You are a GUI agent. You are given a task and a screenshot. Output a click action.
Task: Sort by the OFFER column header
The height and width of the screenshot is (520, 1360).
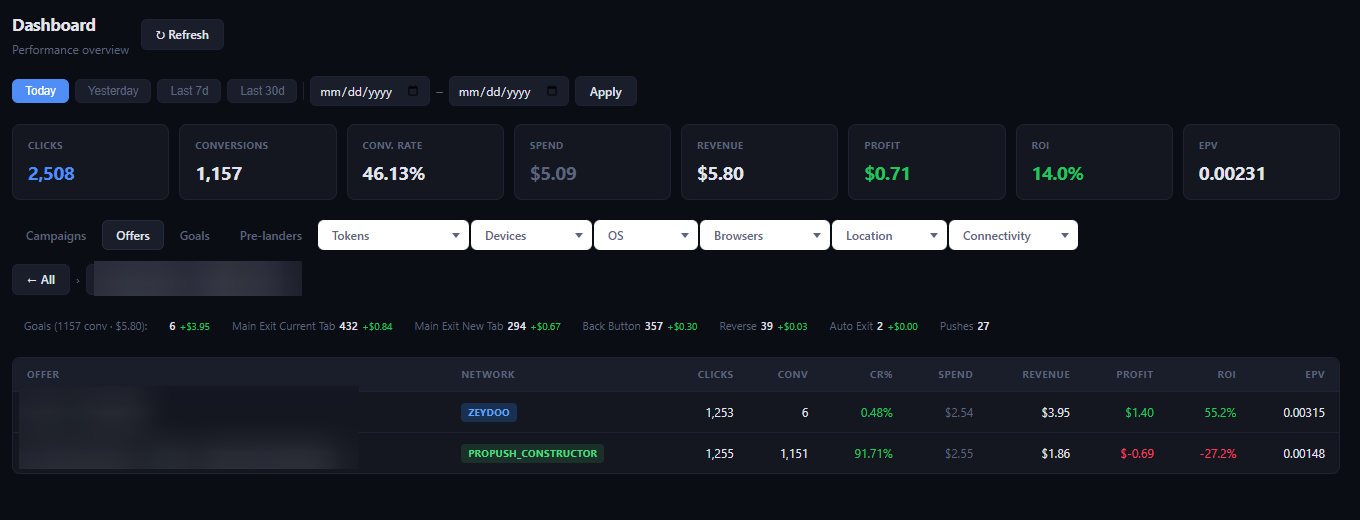point(43,375)
